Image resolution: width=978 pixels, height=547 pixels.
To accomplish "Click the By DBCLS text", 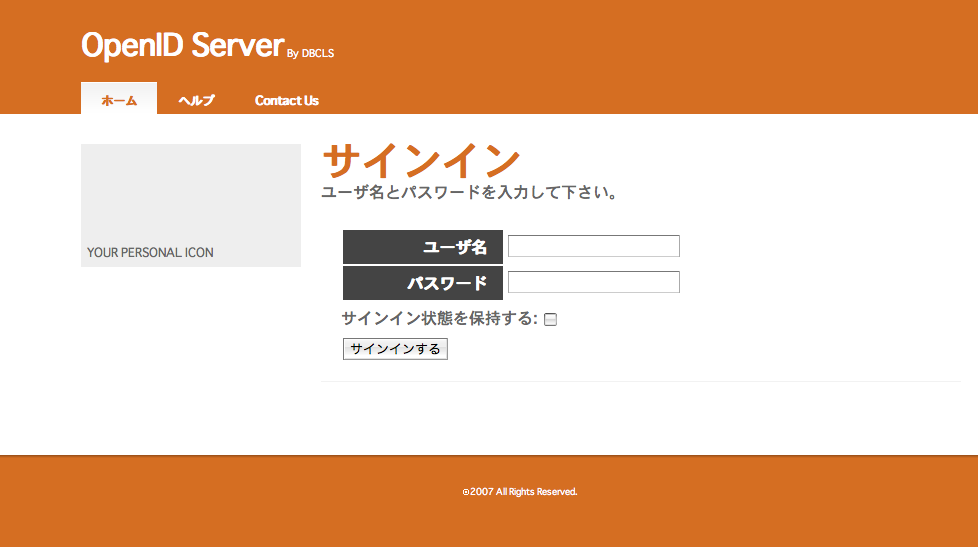I will [x=311, y=54].
